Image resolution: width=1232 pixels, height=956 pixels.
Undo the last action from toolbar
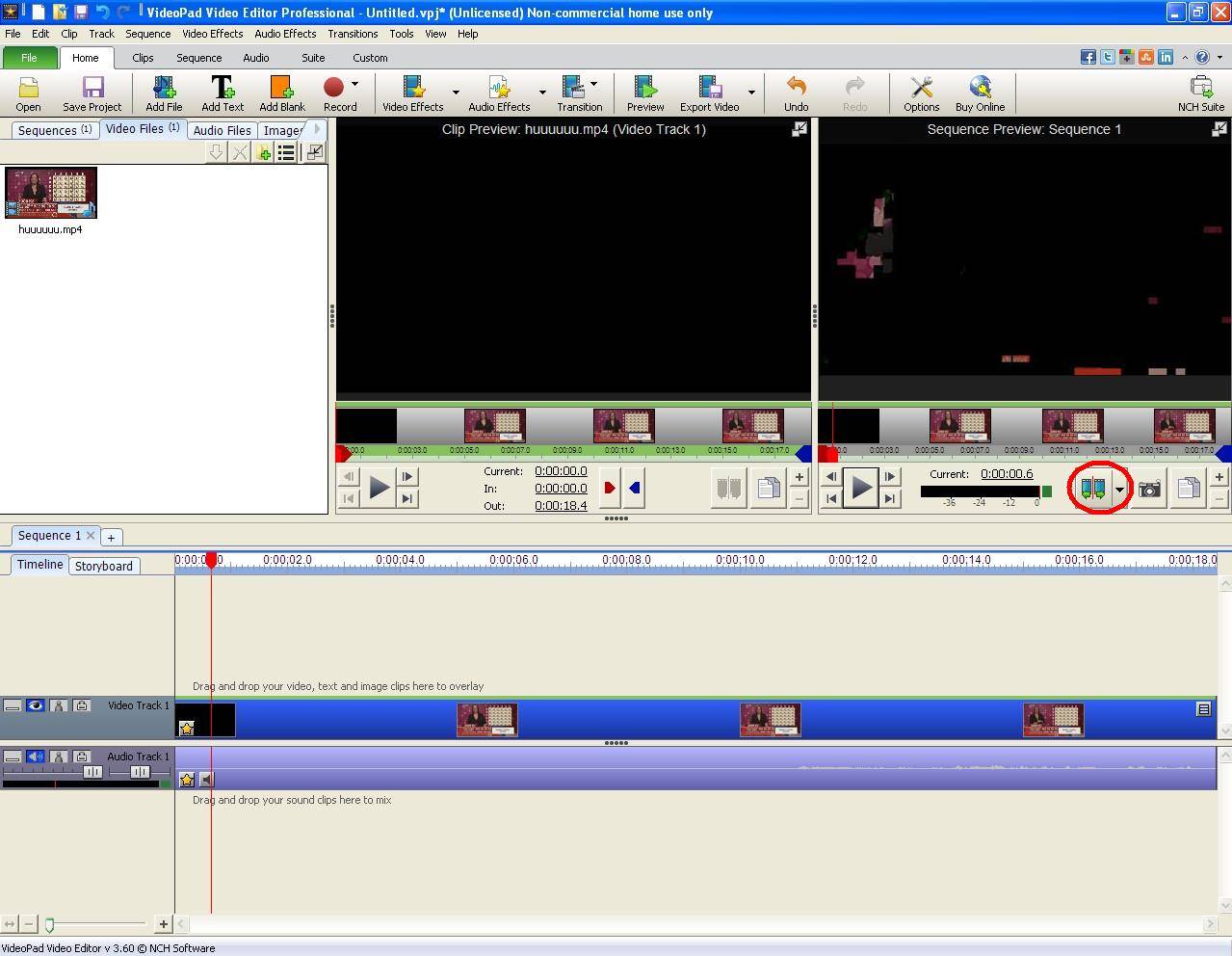[x=796, y=89]
